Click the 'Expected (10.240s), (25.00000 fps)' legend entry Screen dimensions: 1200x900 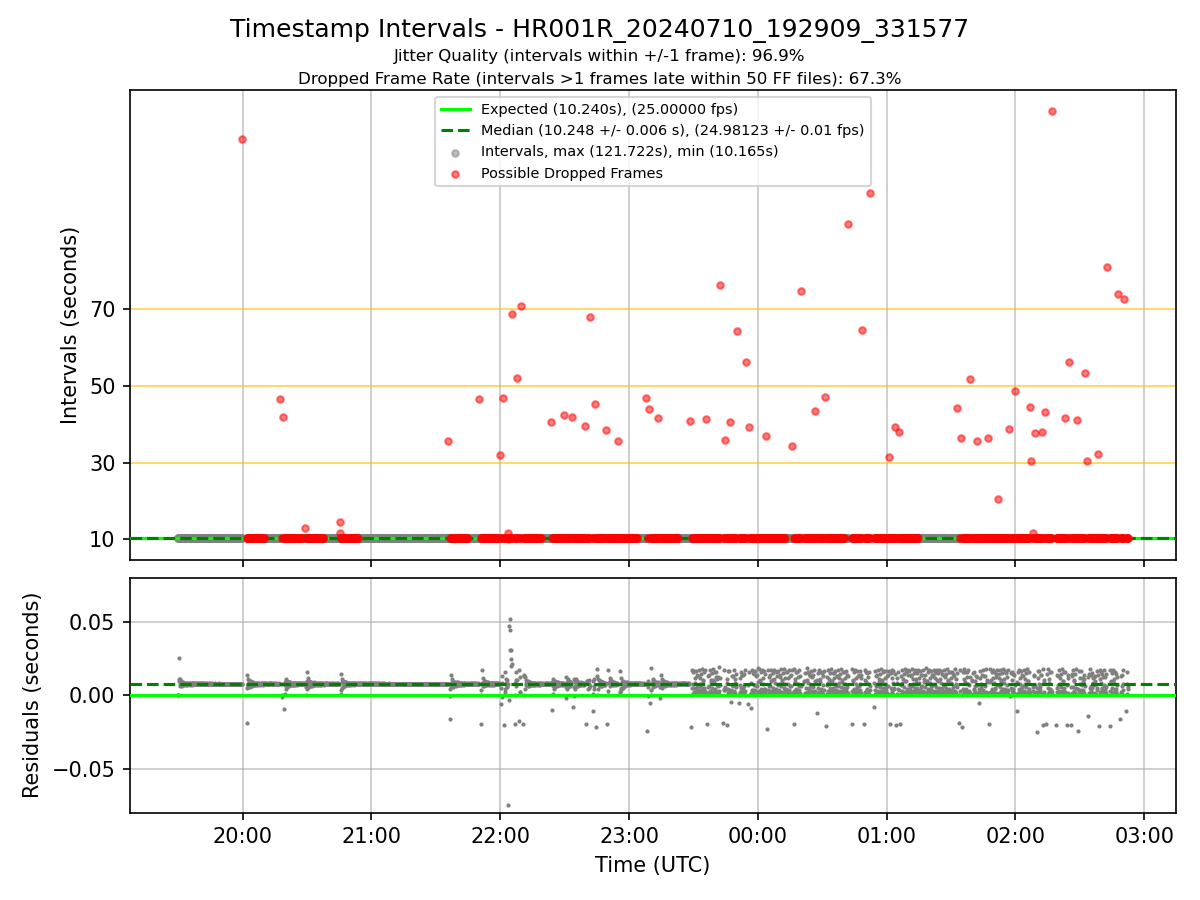(610, 109)
